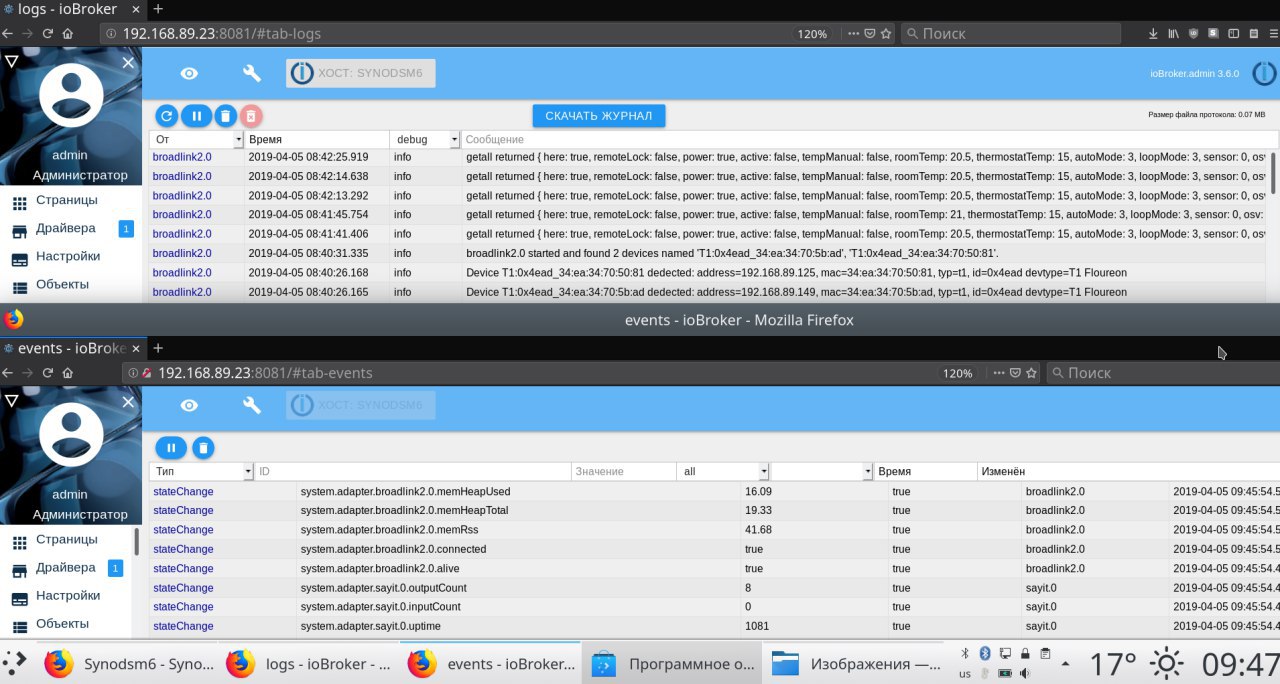Open the wrench settings icon in the events window
The height and width of the screenshot is (684, 1280).
pos(252,405)
